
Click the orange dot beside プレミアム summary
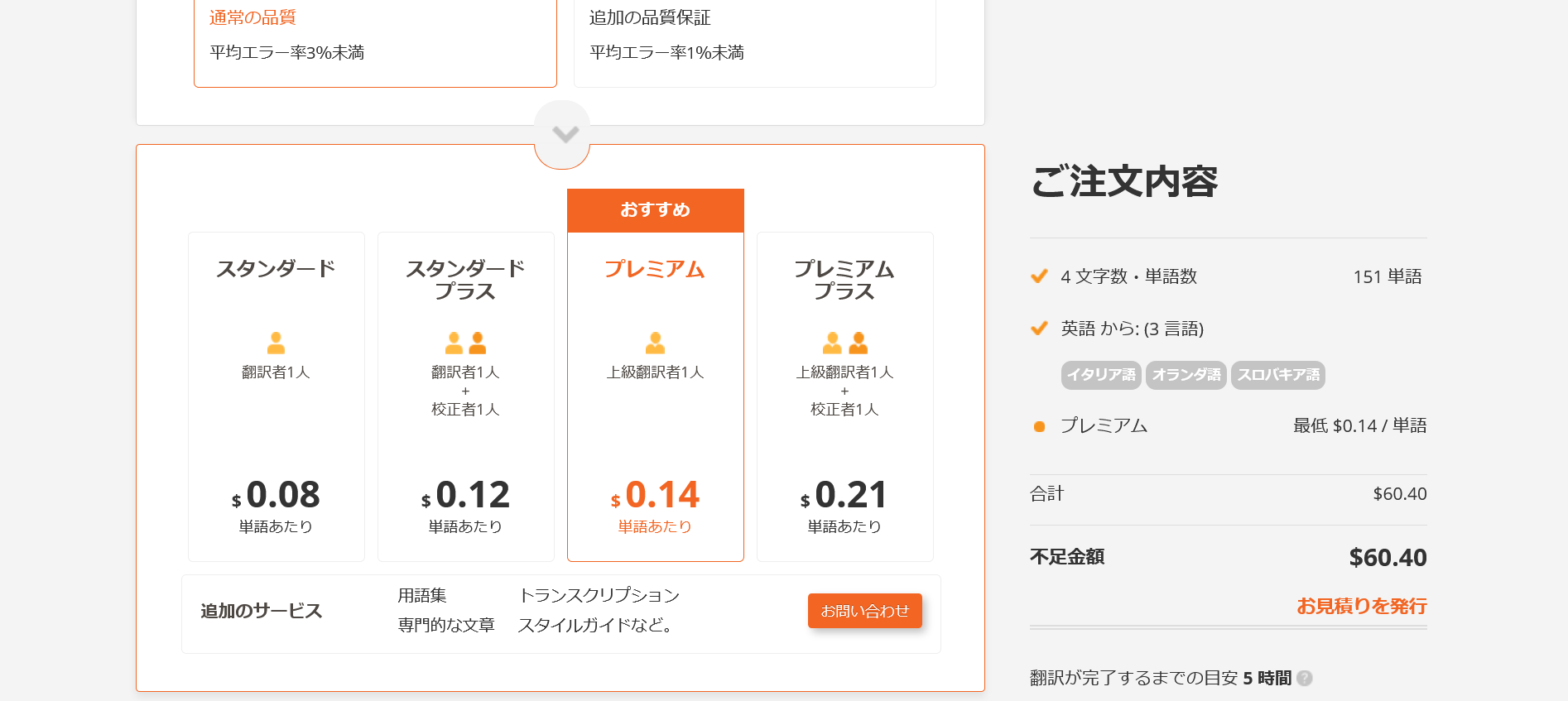(1039, 426)
